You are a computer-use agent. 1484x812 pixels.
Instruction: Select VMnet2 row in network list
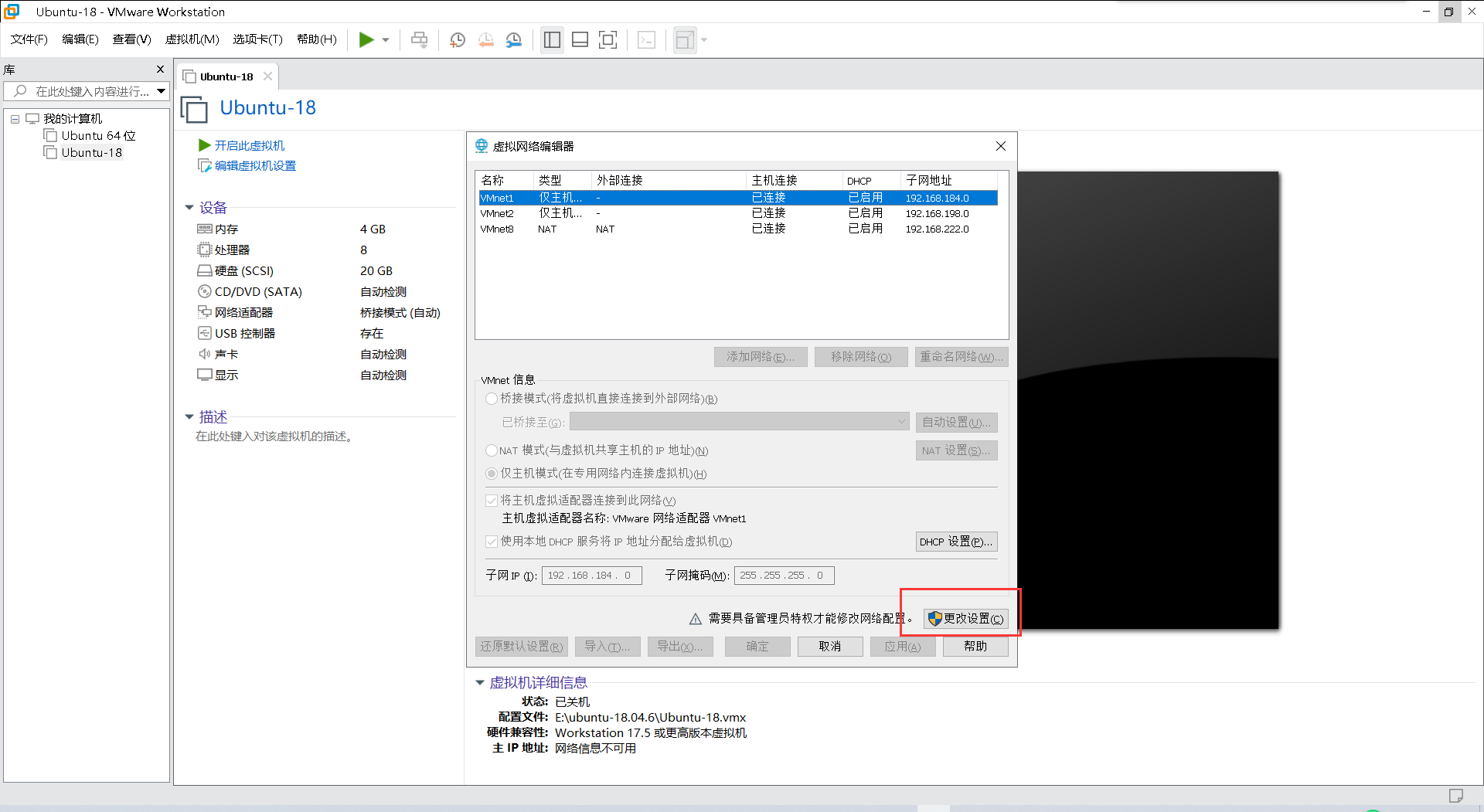[738, 213]
